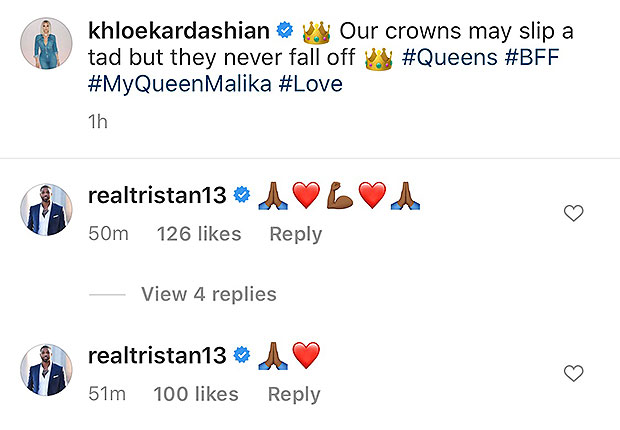The image size is (620, 430).
Task: Open the #Love hashtag
Action: [x=308, y=84]
